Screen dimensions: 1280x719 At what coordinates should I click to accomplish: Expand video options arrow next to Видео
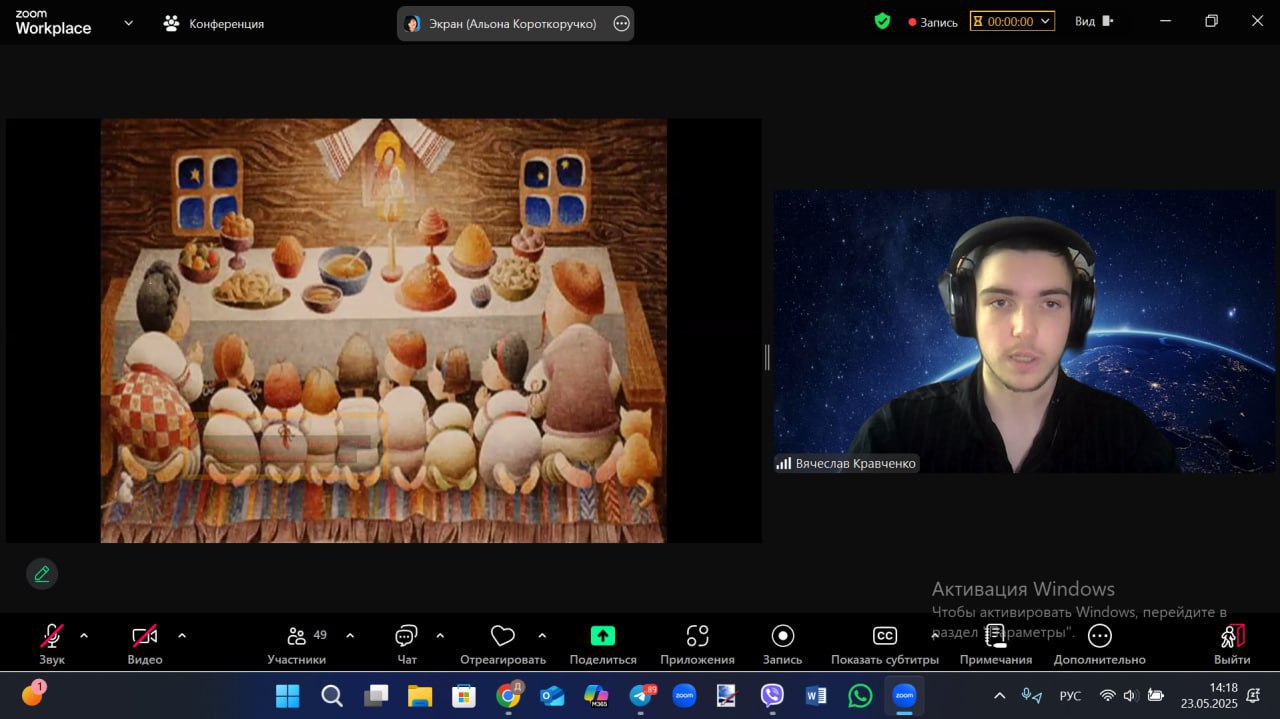tap(182, 635)
